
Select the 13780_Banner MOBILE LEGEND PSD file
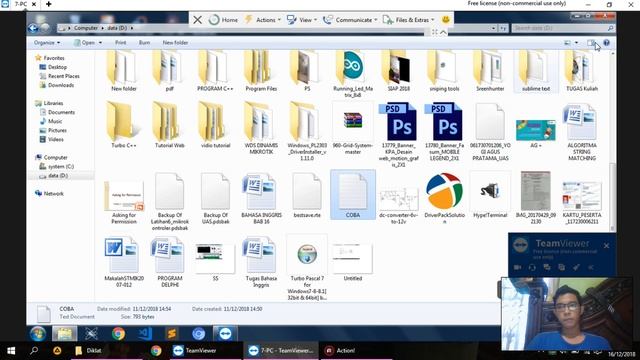[x=444, y=131]
